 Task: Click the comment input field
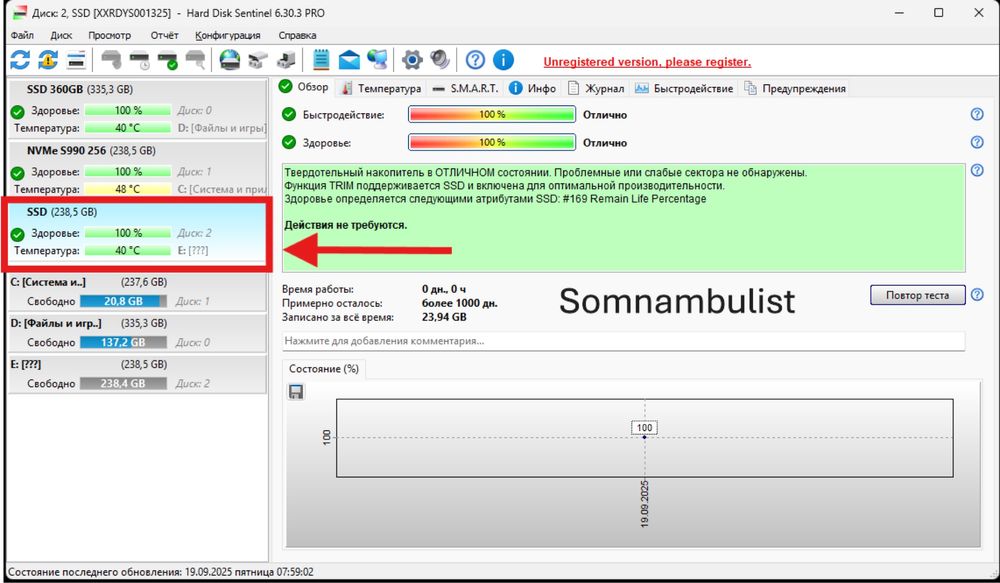coord(623,341)
